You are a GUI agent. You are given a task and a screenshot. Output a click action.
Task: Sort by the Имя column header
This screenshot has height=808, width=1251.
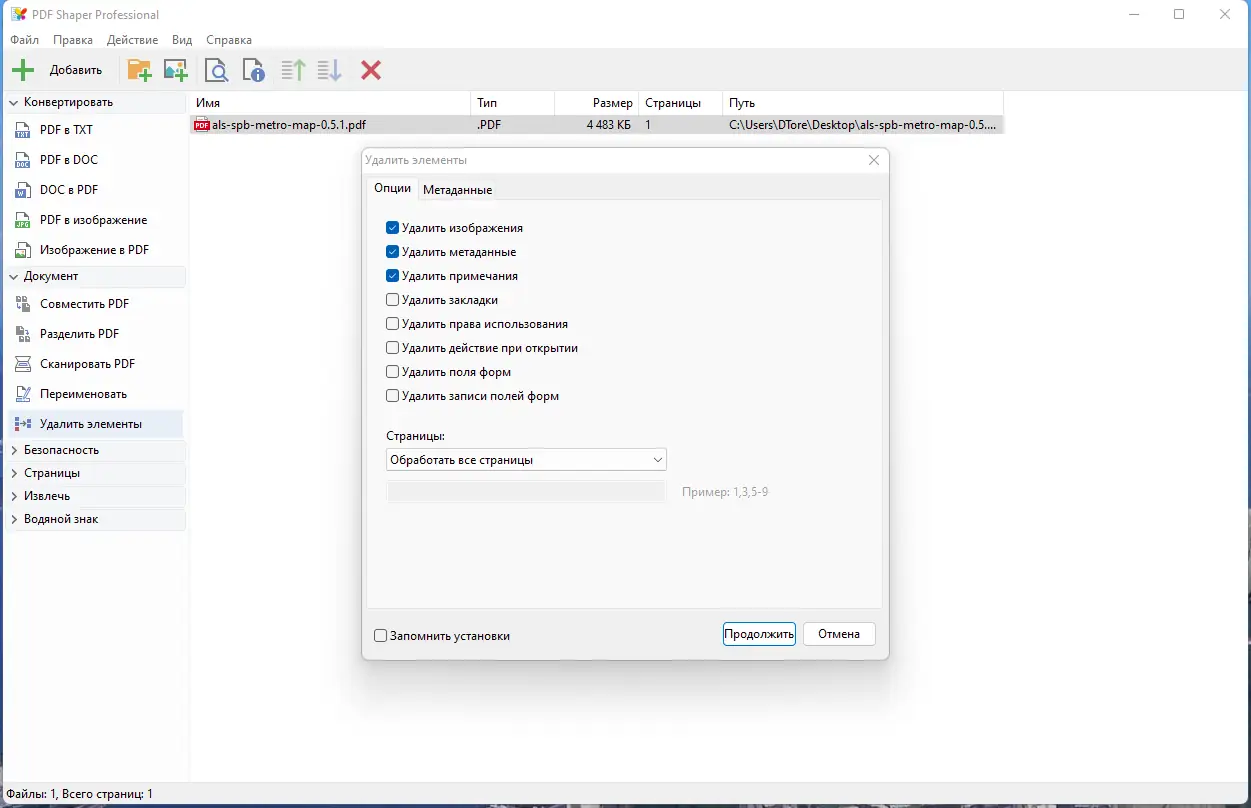[x=330, y=103]
